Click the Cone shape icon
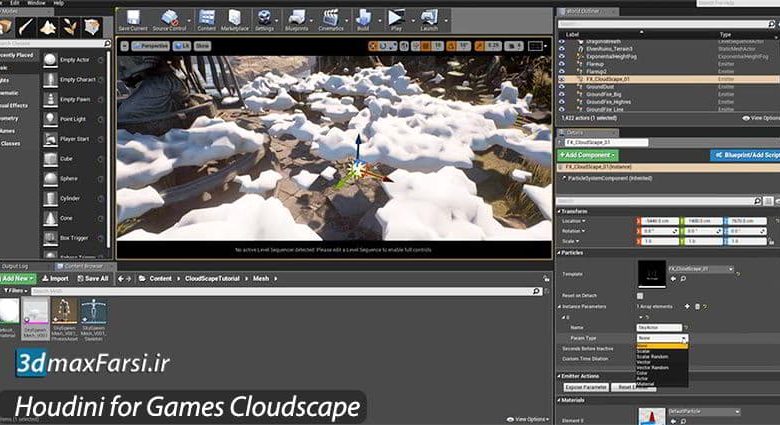Screen dimensions: 780x425 point(50,219)
